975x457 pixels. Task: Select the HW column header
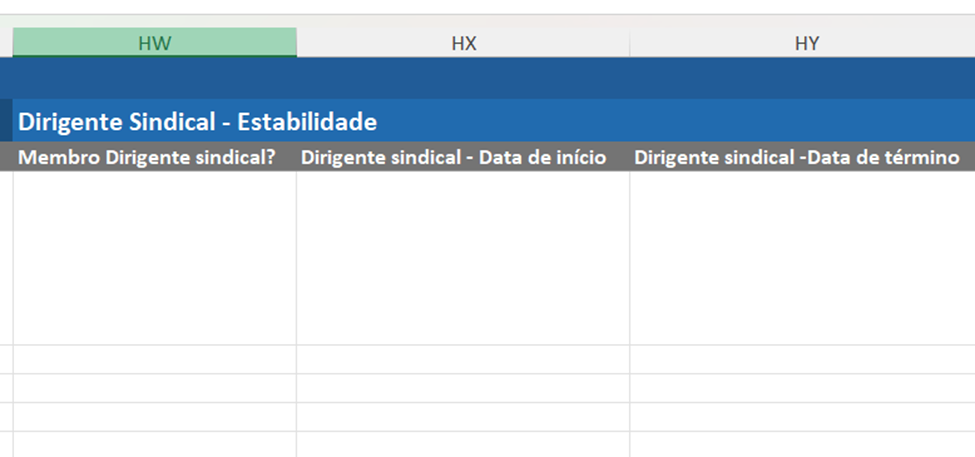(x=155, y=43)
